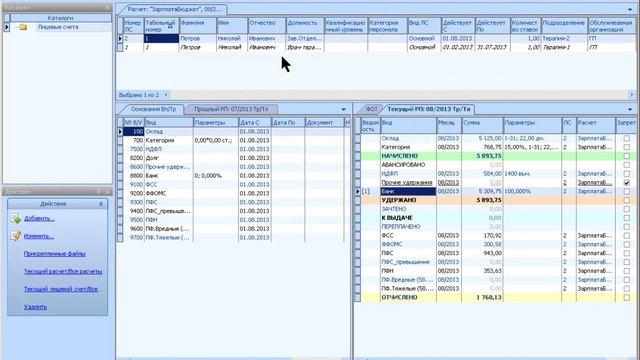Toggle Запрет checkbox for Категория row
The image size is (640, 360).
[x=626, y=147]
